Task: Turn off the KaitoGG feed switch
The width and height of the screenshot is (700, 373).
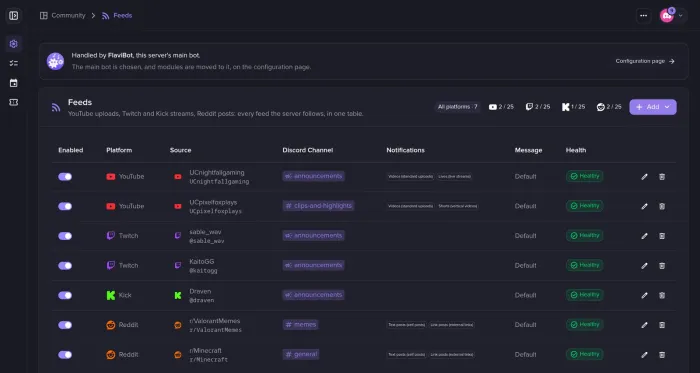Action: [65, 265]
